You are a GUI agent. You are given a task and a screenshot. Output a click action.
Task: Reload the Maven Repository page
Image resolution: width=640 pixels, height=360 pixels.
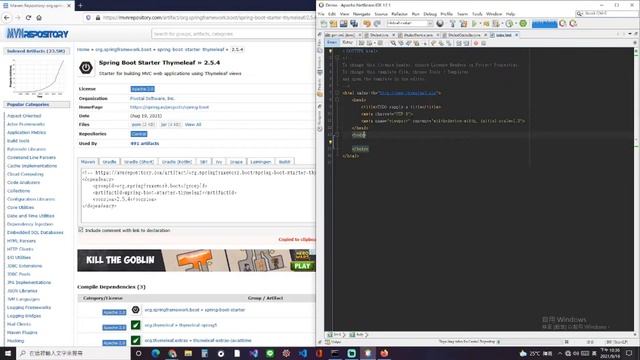click(28, 18)
